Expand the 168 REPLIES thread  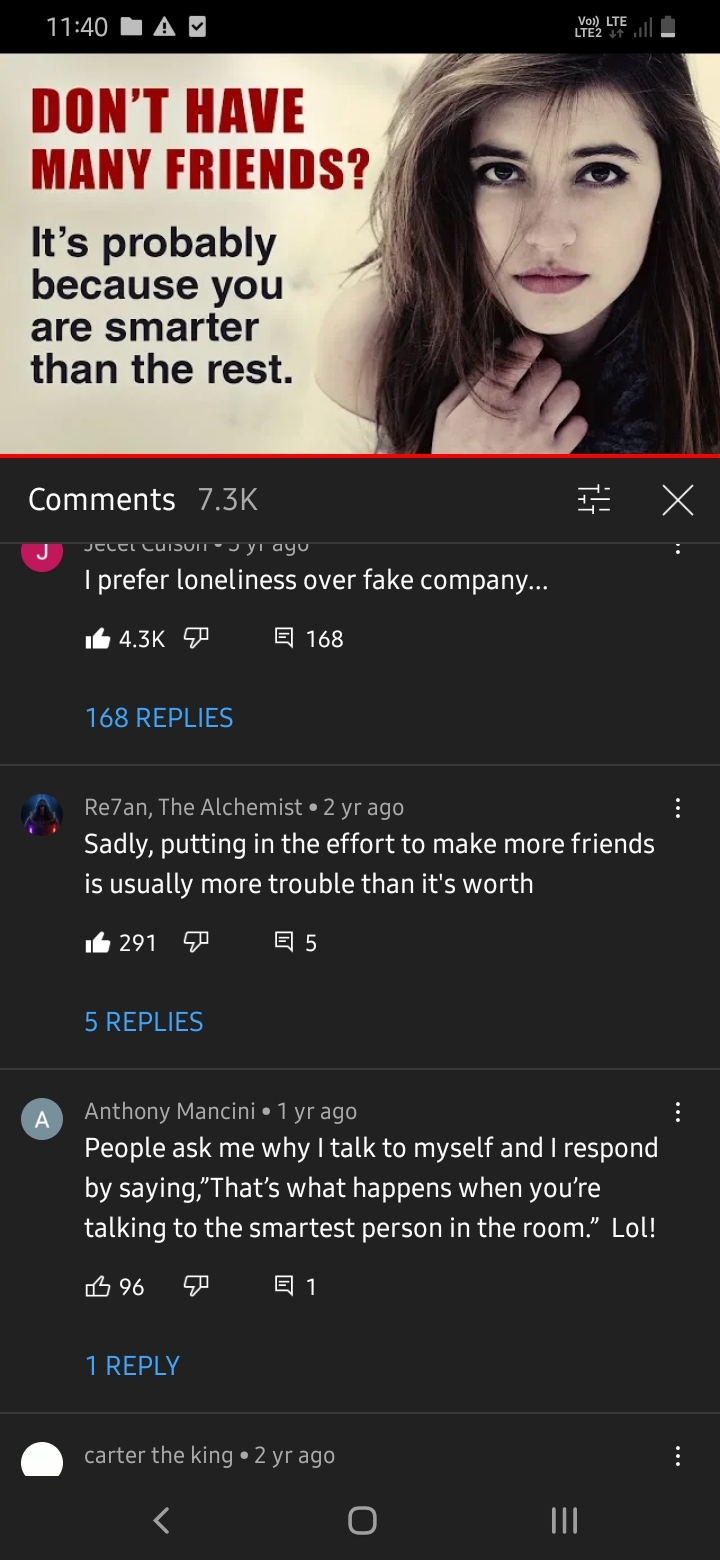[x=159, y=717]
